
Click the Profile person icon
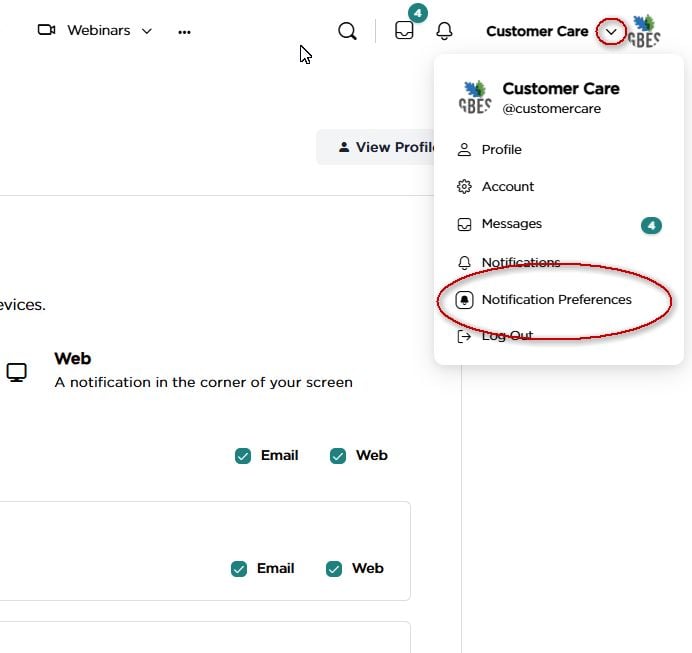[x=464, y=150]
